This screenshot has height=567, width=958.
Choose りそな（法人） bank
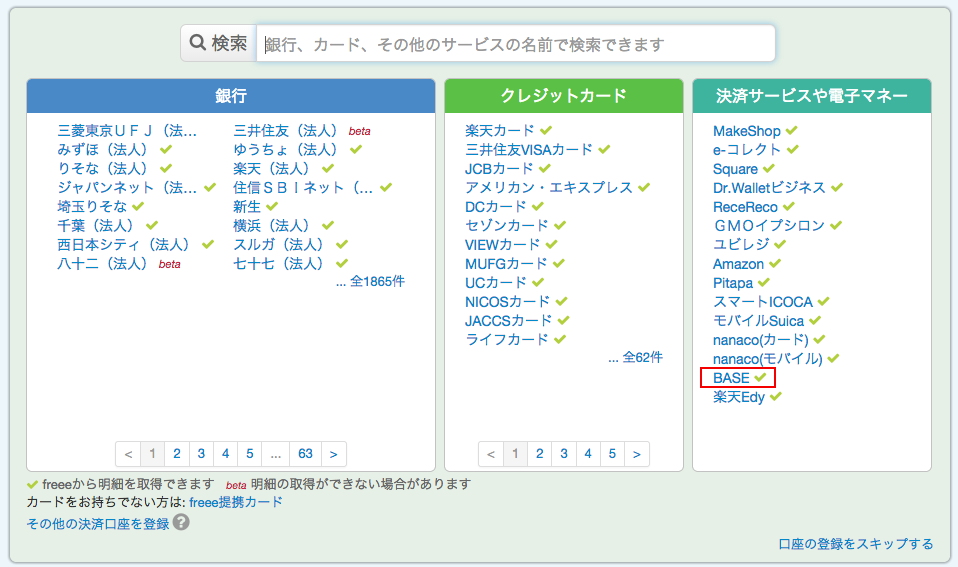(x=103, y=169)
